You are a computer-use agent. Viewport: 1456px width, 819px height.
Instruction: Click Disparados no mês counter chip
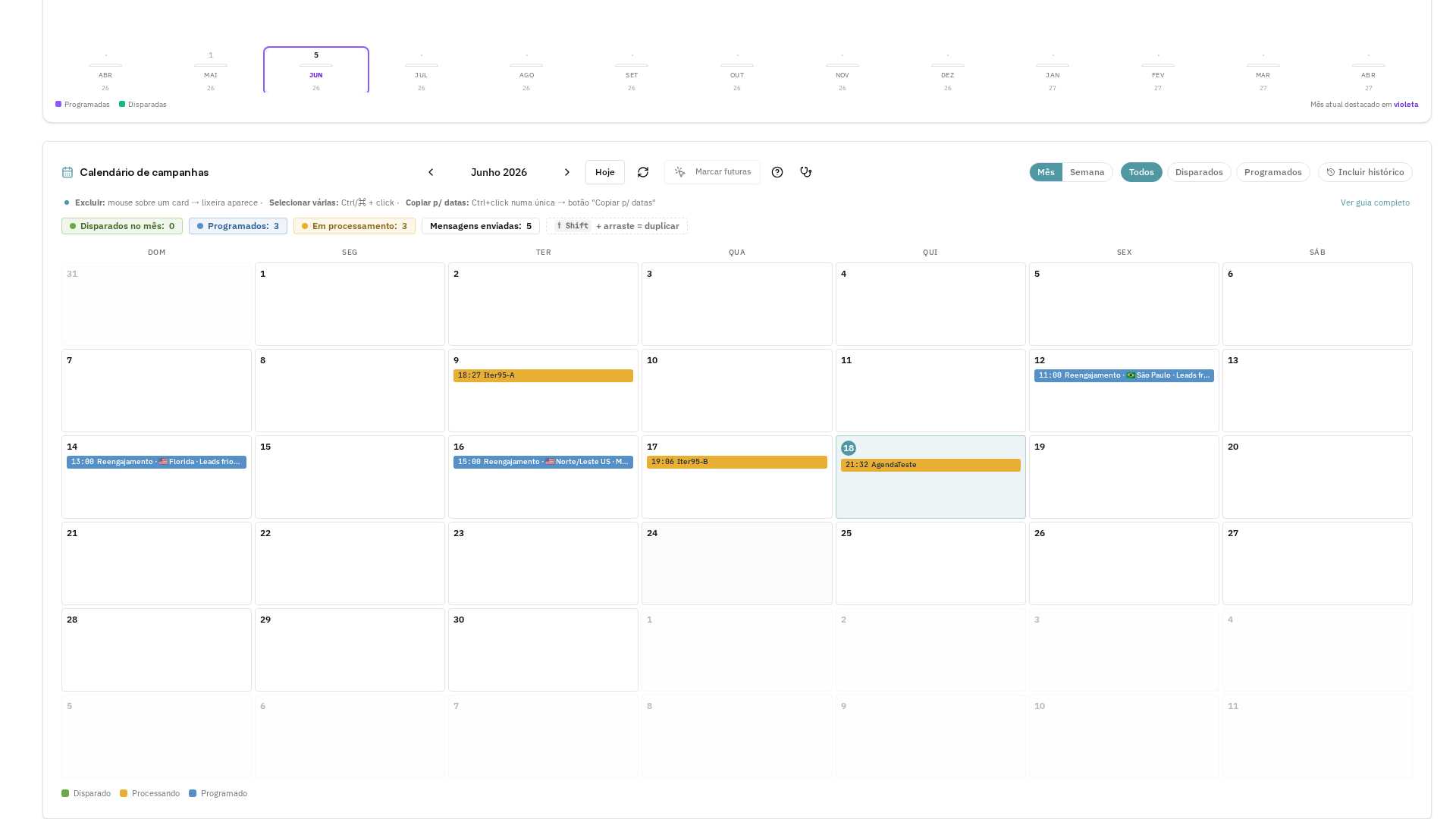pos(122,226)
